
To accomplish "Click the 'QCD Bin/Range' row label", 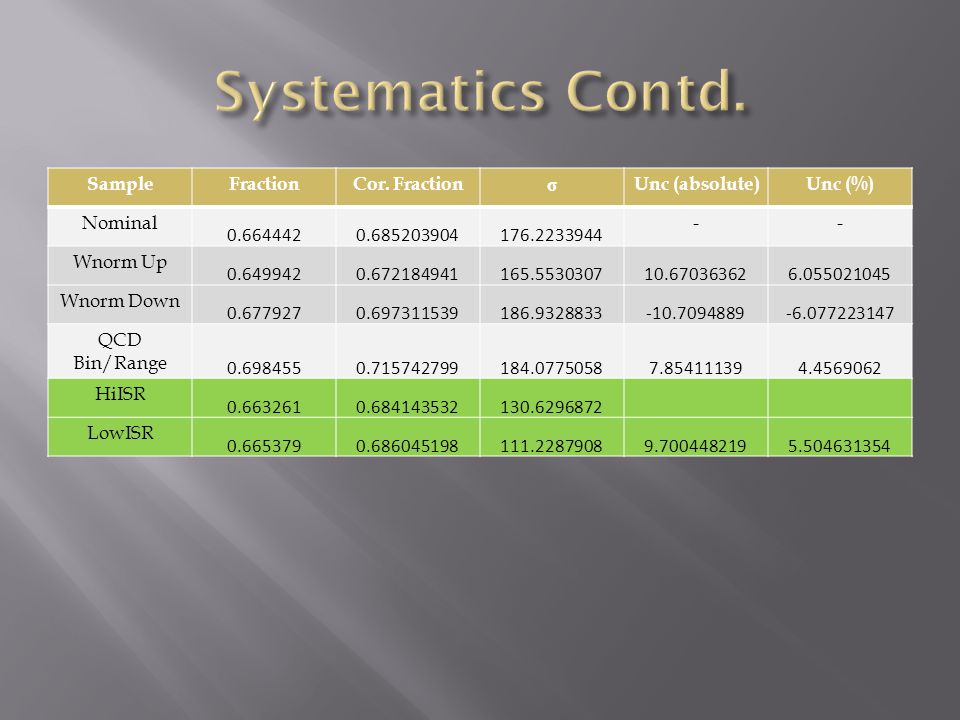I will tap(120, 351).
